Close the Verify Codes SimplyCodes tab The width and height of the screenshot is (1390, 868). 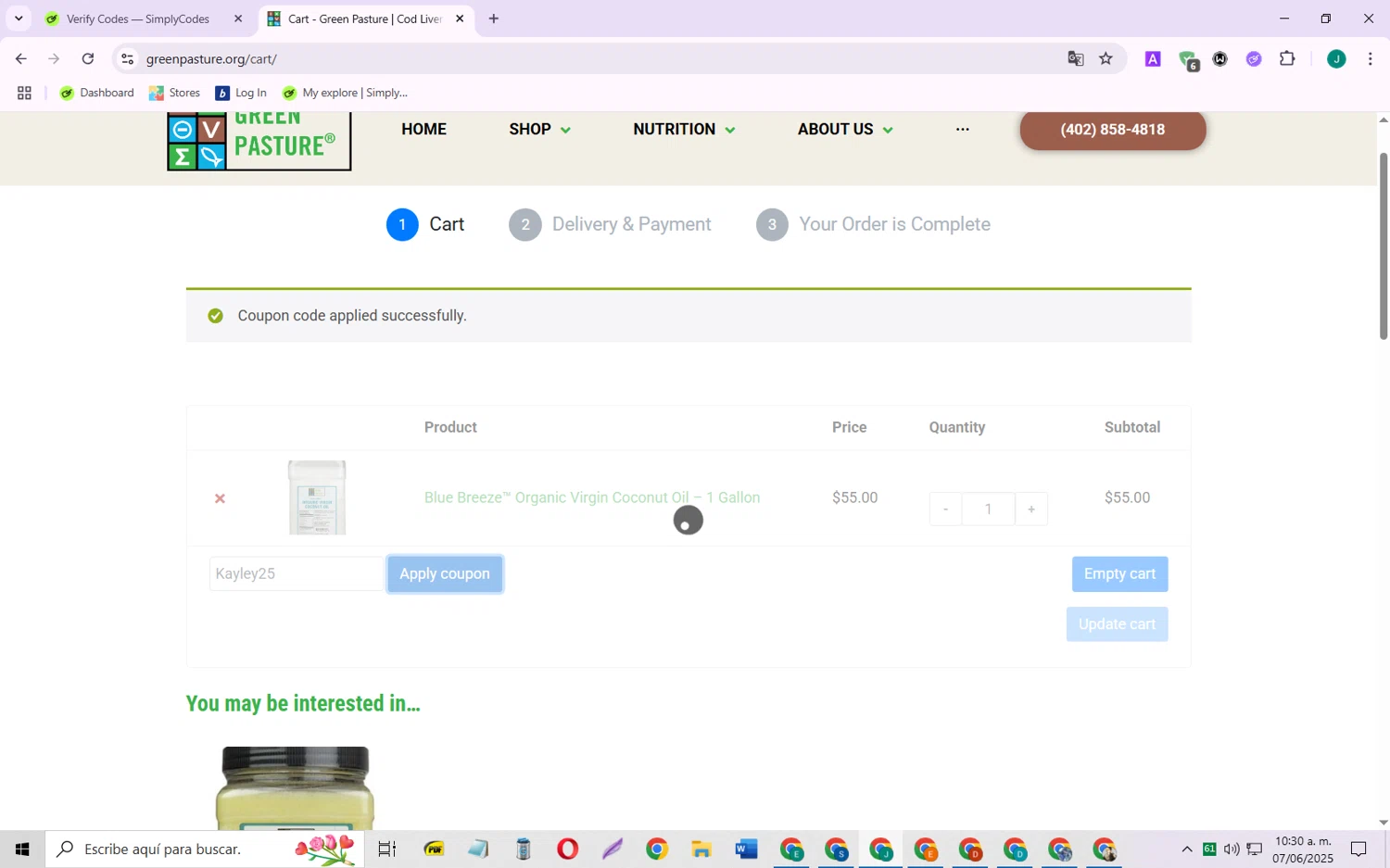tap(238, 19)
